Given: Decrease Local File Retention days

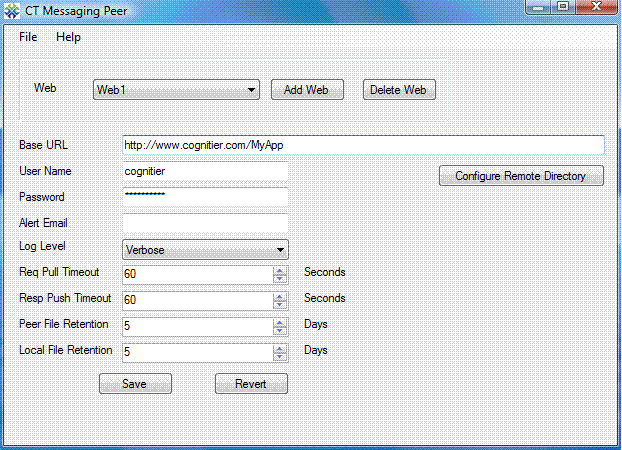Looking at the screenshot, I should [280, 356].
